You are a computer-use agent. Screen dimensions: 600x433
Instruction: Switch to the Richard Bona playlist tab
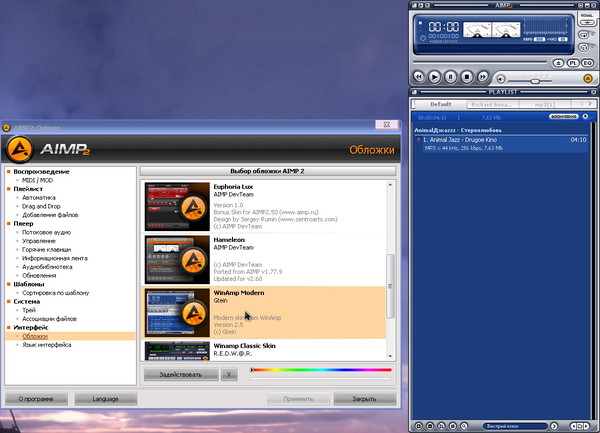coord(493,104)
